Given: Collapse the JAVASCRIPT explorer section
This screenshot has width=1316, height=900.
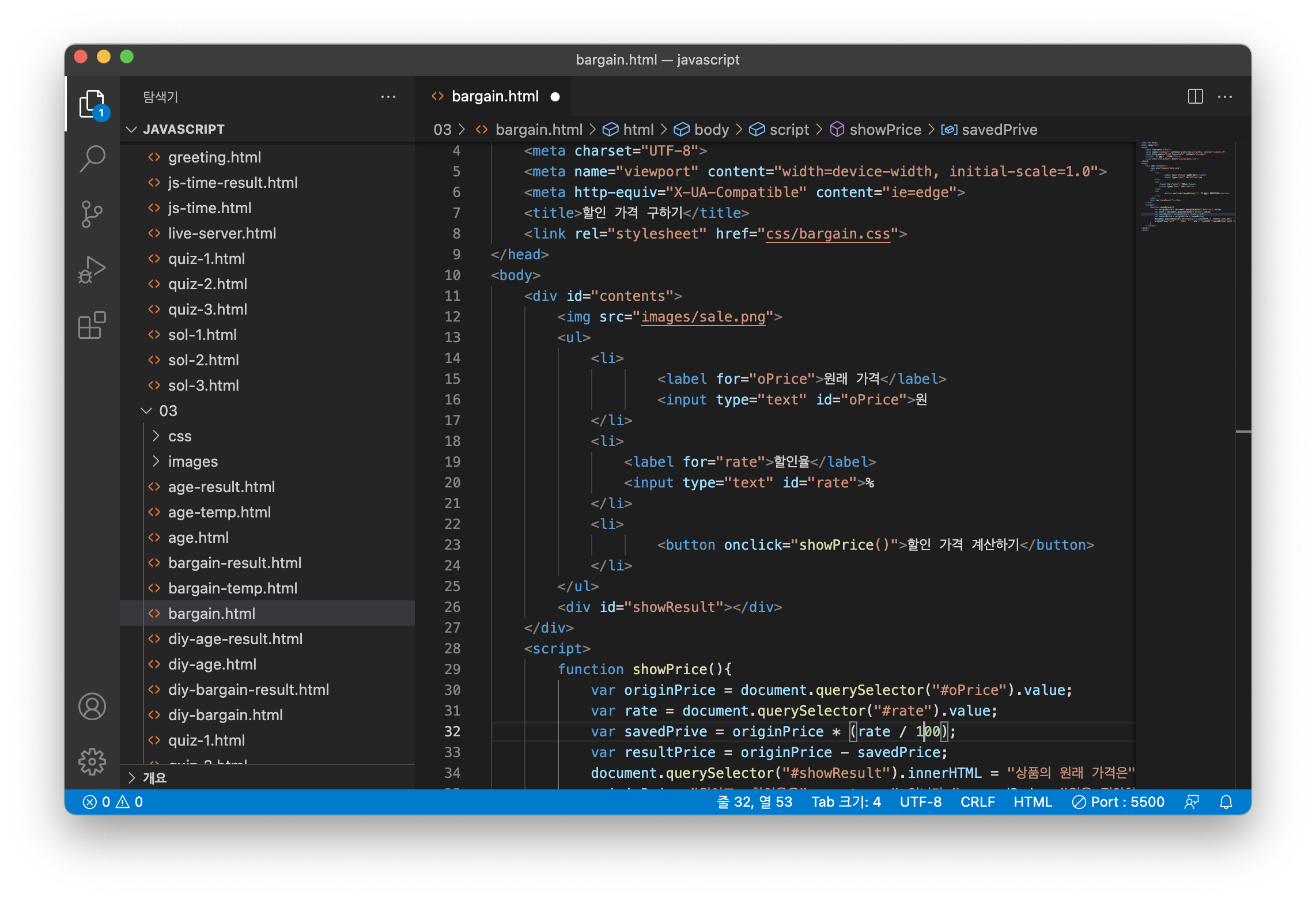Looking at the screenshot, I should [x=184, y=129].
